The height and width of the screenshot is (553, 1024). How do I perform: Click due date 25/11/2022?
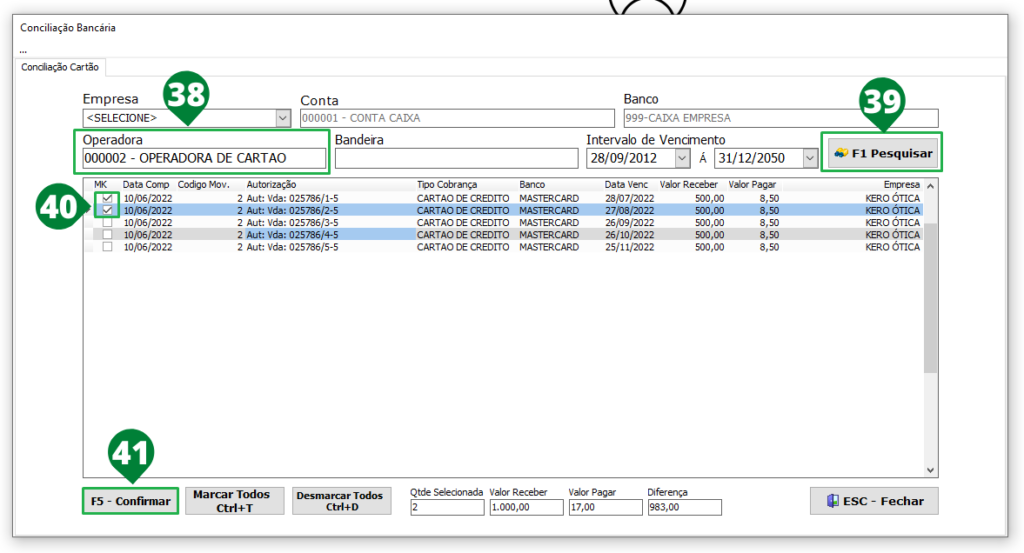click(x=630, y=247)
